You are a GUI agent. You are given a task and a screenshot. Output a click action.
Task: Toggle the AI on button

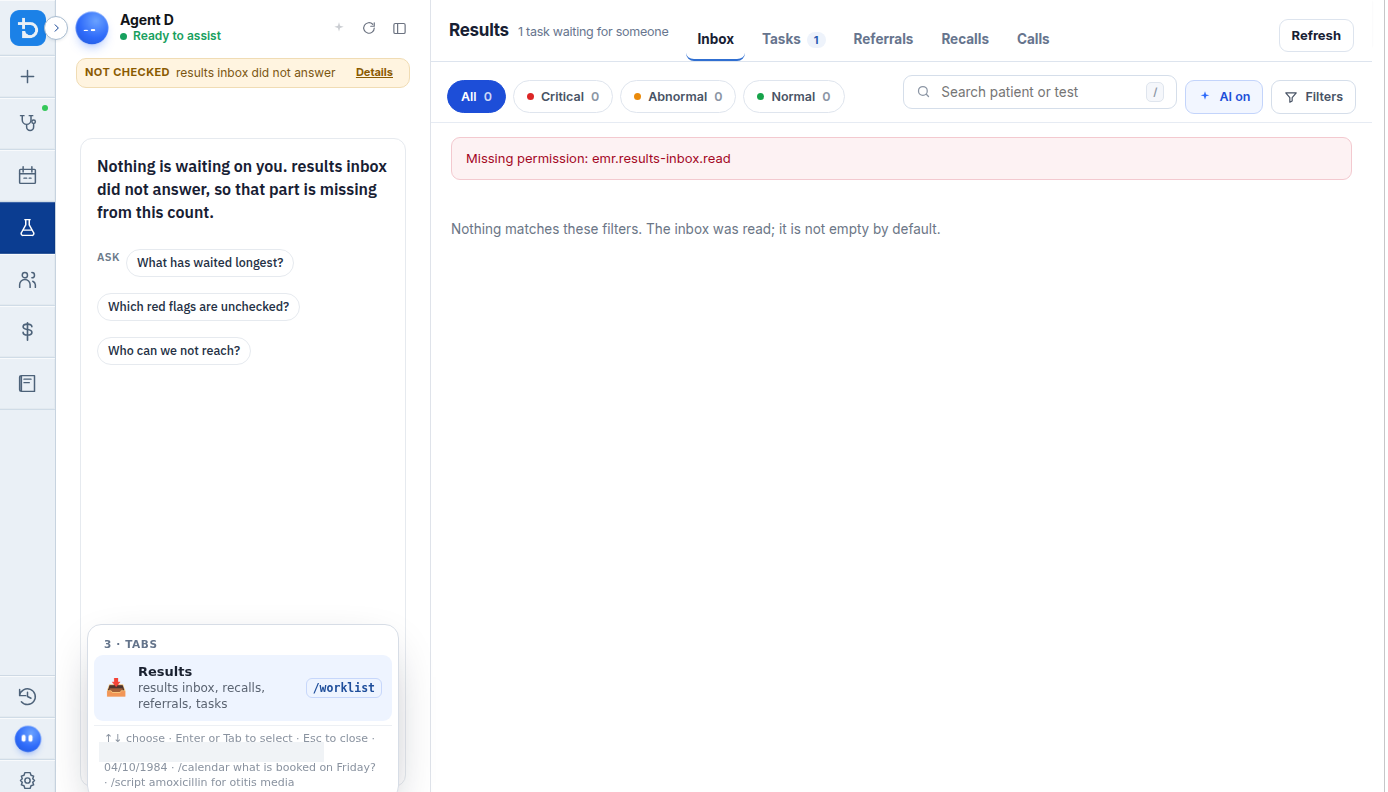1224,97
